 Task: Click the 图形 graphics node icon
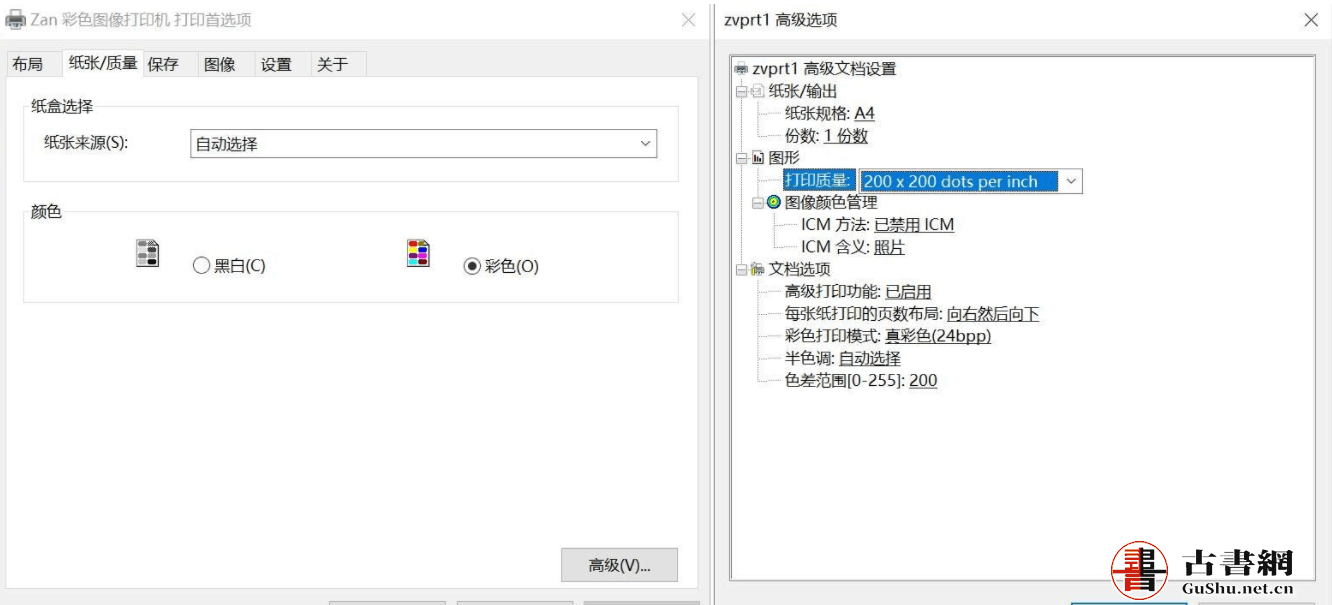point(757,158)
